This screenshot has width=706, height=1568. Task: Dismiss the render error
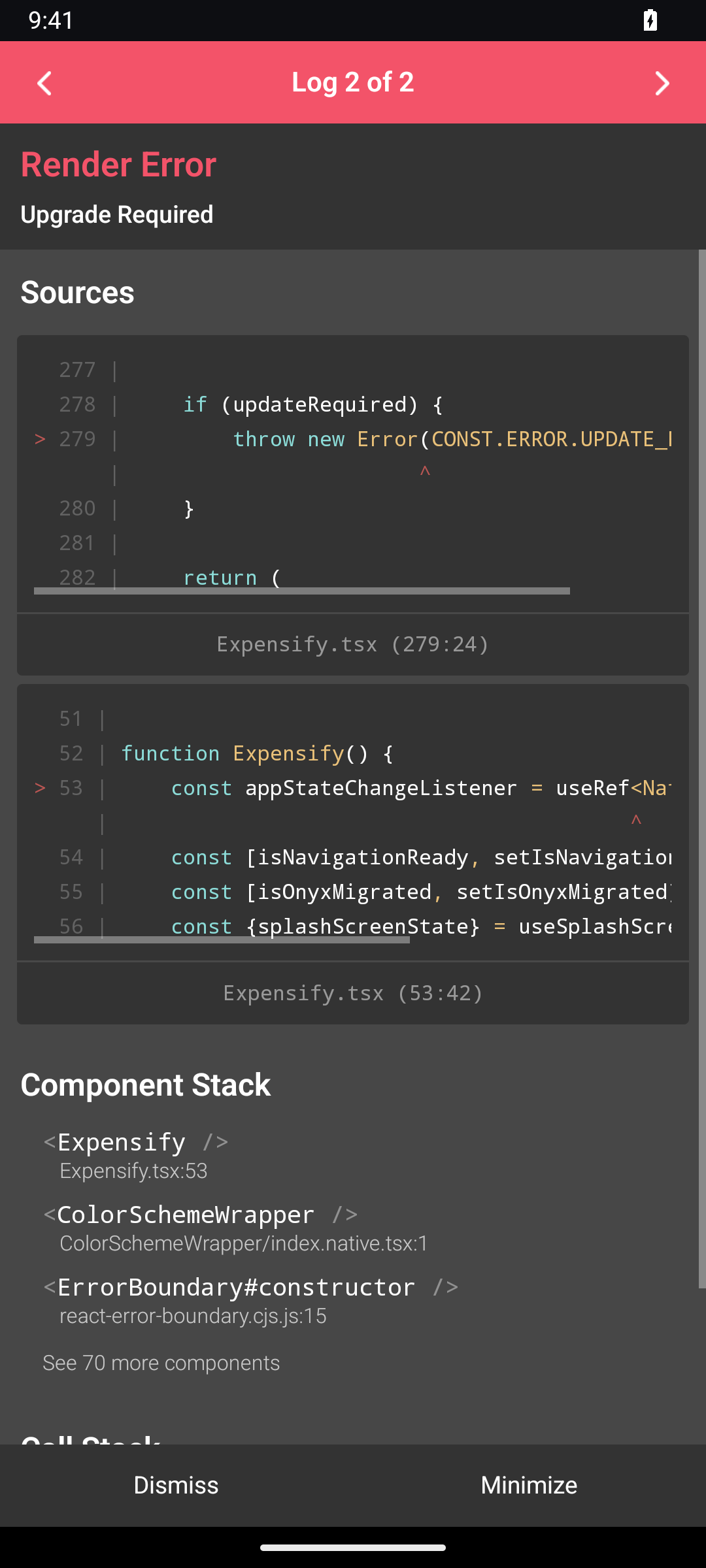pyautogui.click(x=176, y=1485)
